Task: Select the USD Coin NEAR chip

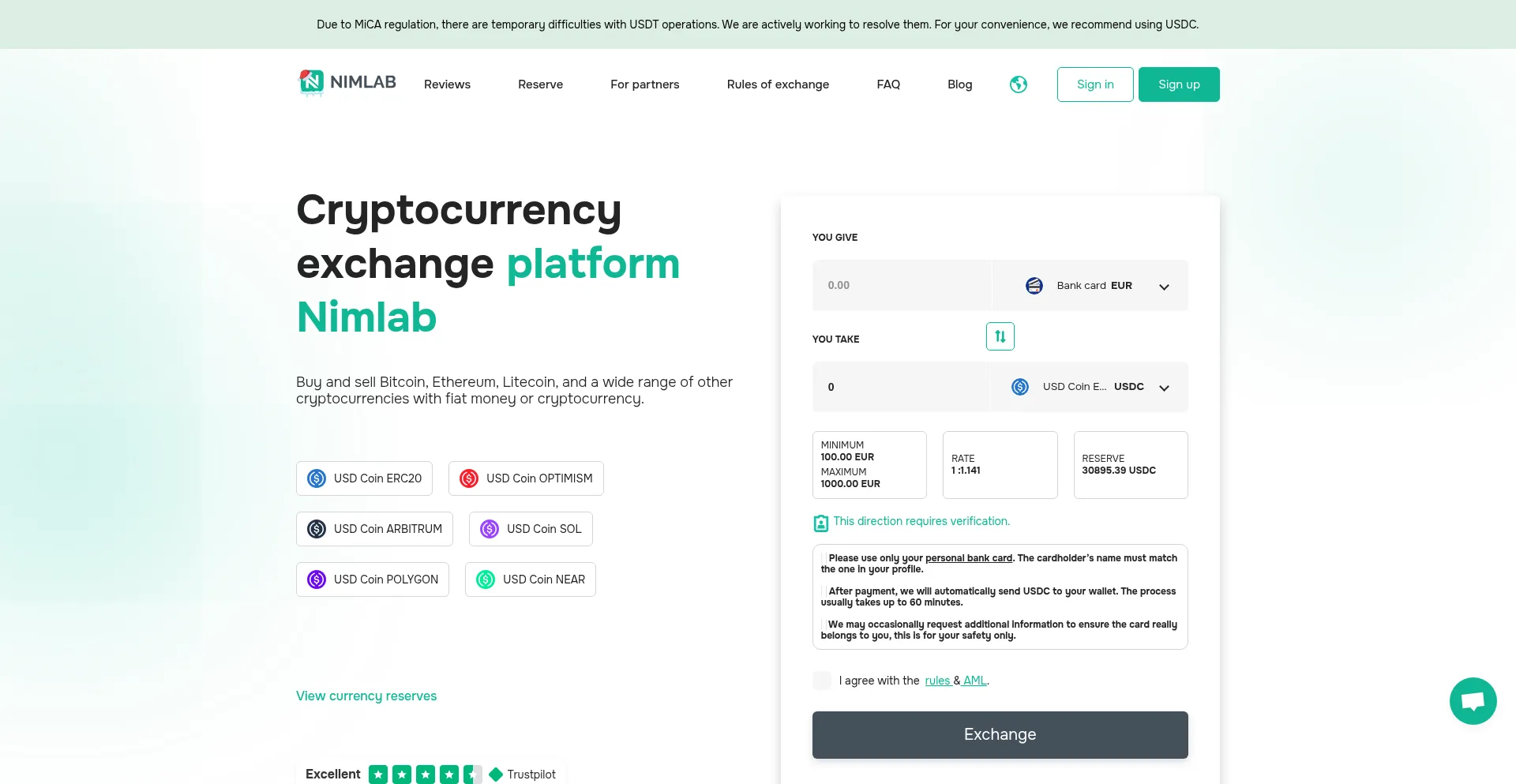Action: tap(530, 579)
